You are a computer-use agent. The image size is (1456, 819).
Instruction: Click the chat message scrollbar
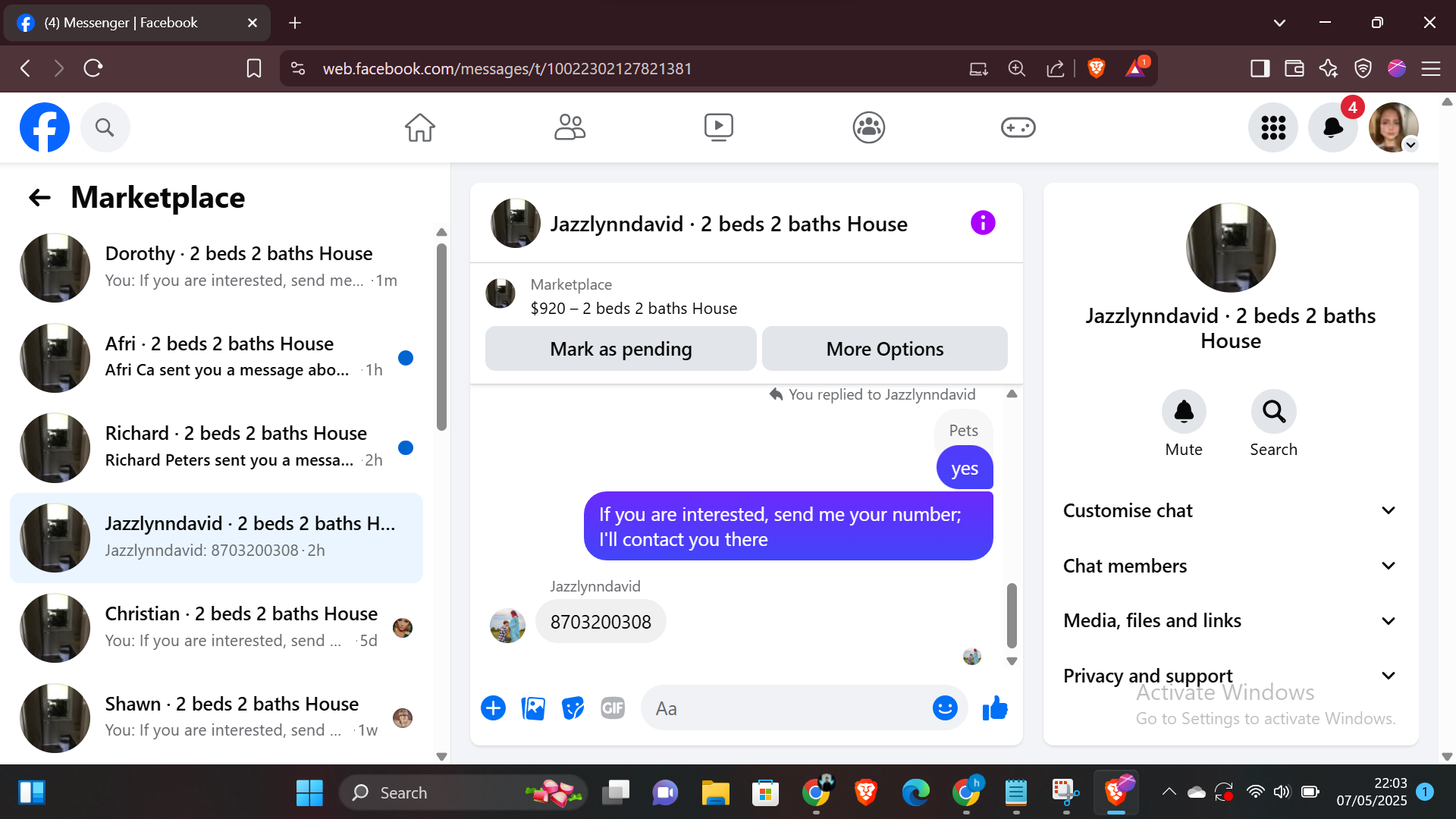point(1012,614)
